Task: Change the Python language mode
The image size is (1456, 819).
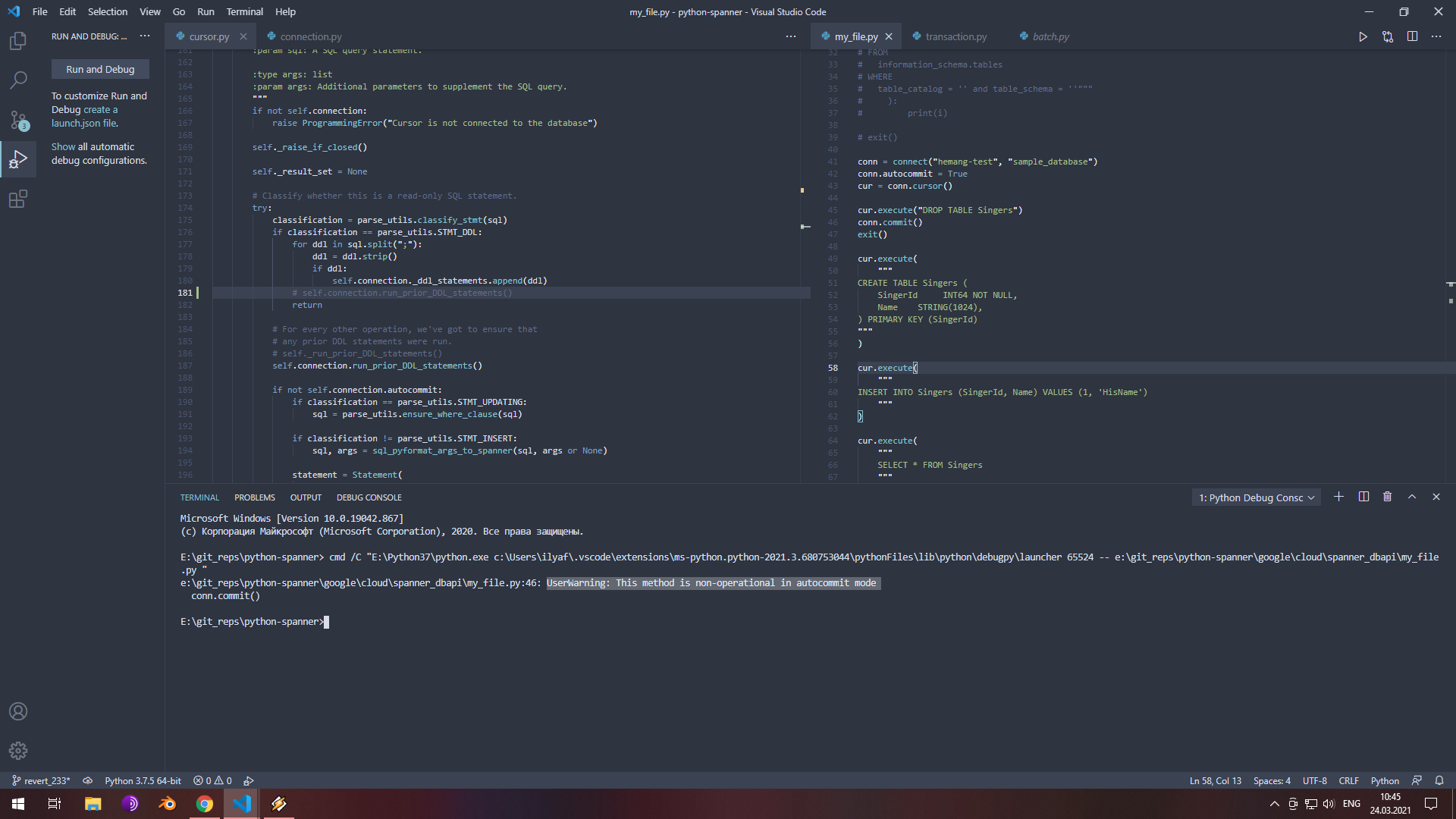Action: pyautogui.click(x=1385, y=780)
